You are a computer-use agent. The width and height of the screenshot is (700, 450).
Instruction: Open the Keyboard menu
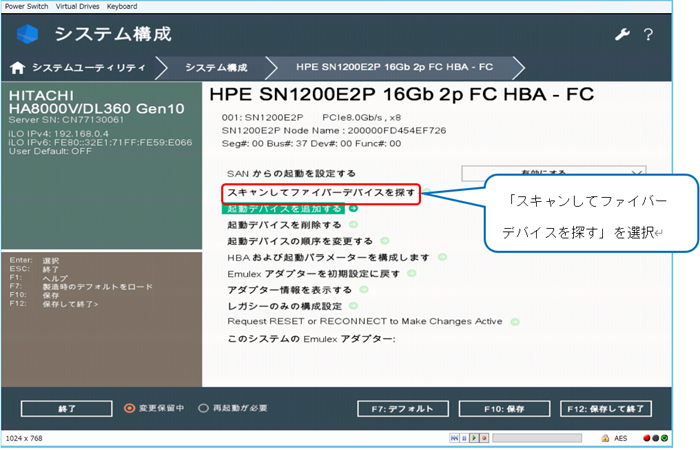(122, 6)
